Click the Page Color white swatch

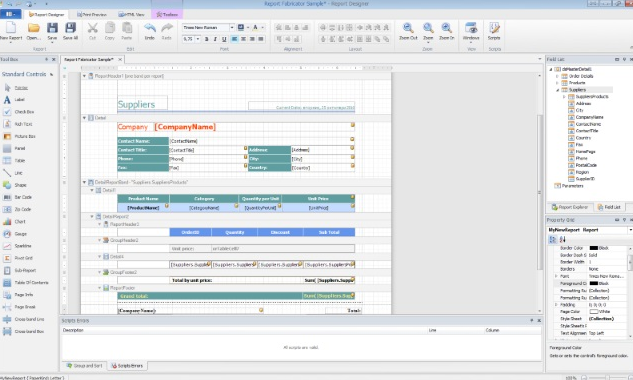point(593,312)
